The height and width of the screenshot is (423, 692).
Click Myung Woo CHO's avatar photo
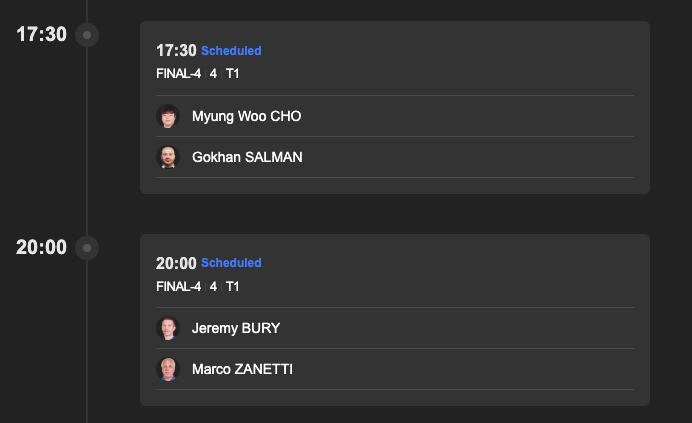coord(168,116)
